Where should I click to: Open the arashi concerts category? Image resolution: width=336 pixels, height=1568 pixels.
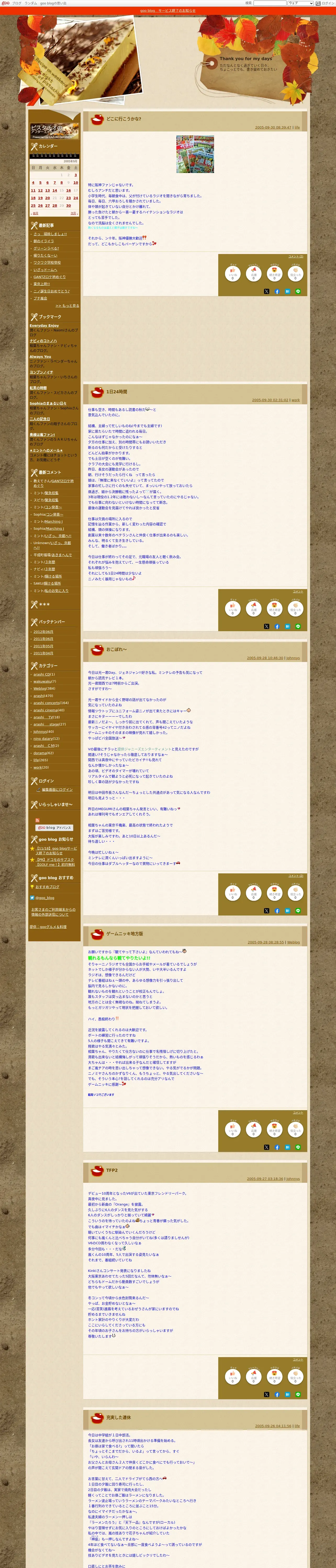coord(46,703)
